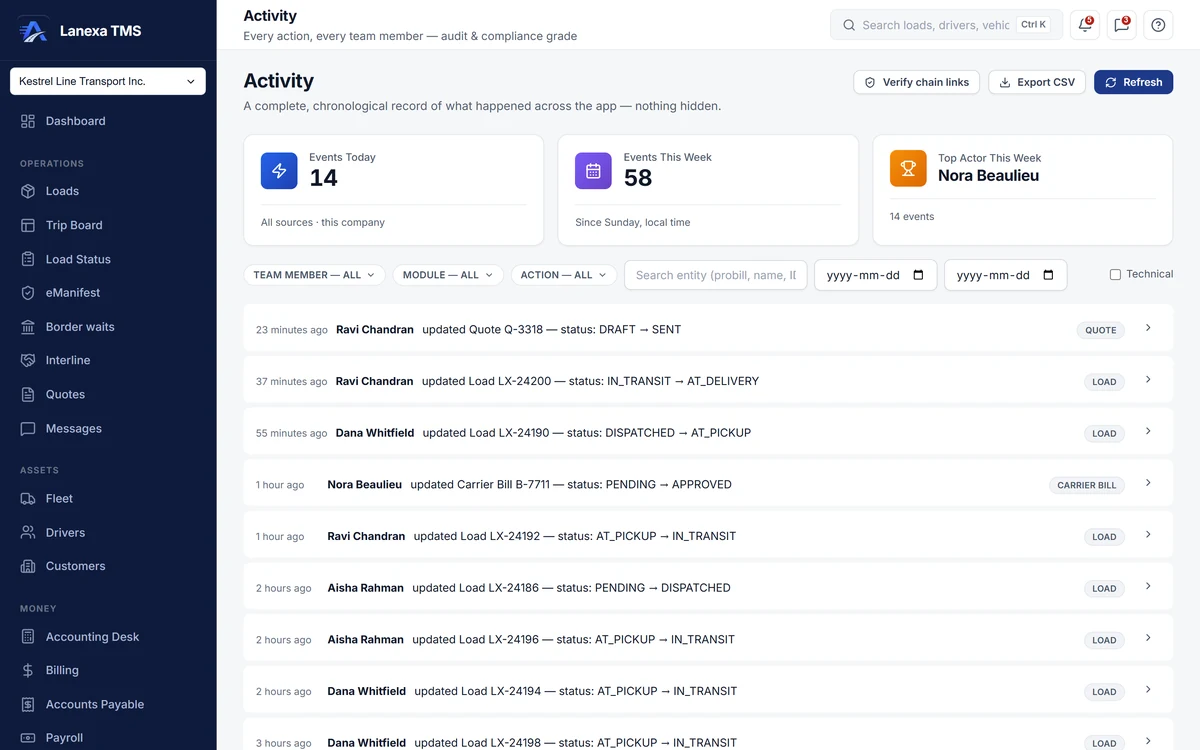Open the Action filter dropdown

click(564, 275)
